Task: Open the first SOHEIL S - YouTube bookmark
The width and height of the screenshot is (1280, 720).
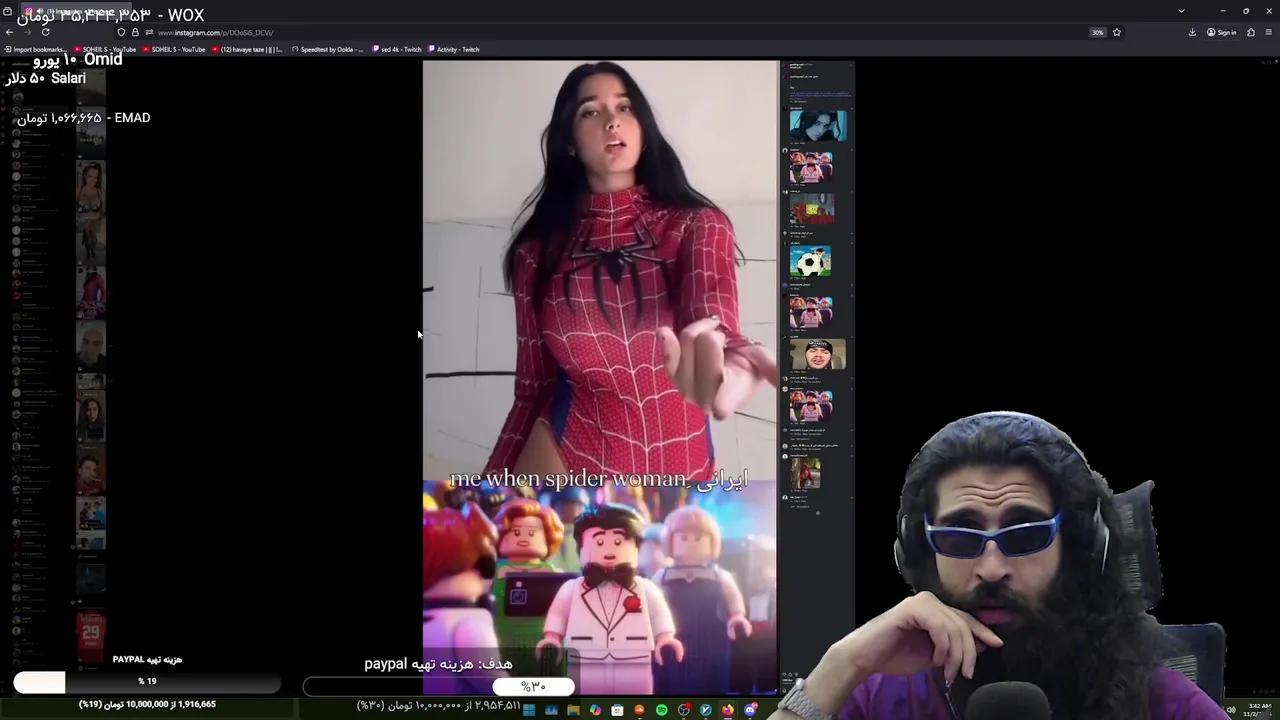Action: pos(105,49)
